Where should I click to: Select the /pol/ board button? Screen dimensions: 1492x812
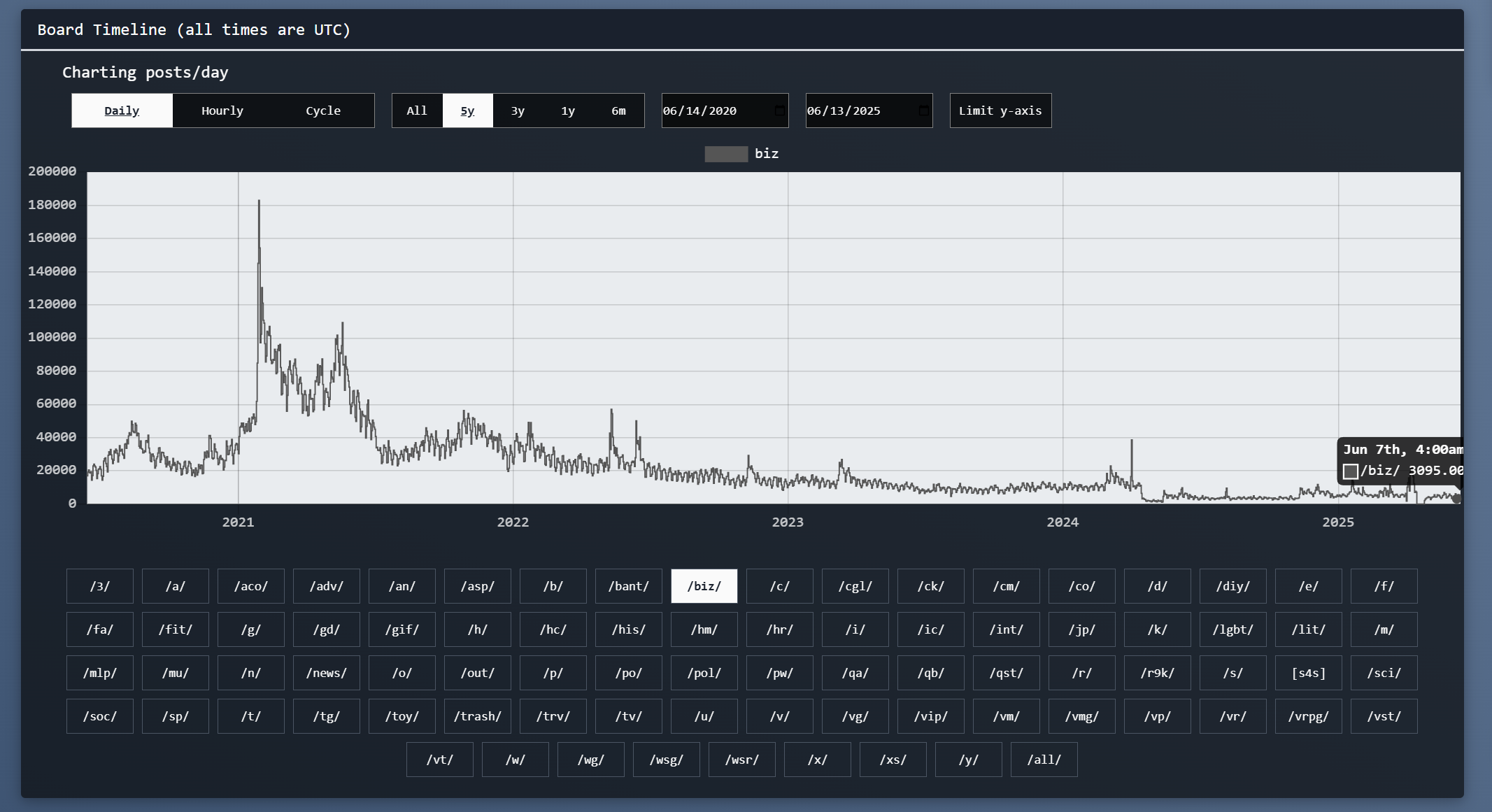(x=704, y=673)
